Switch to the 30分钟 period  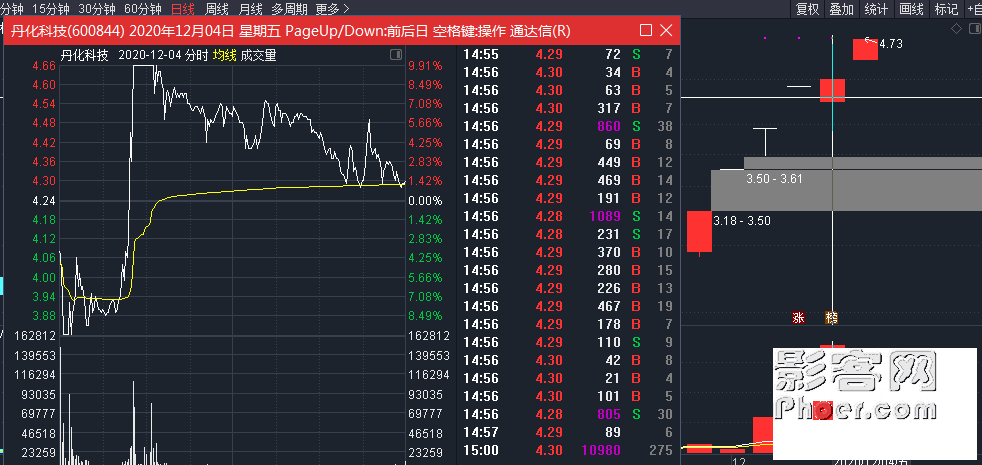[97, 9]
